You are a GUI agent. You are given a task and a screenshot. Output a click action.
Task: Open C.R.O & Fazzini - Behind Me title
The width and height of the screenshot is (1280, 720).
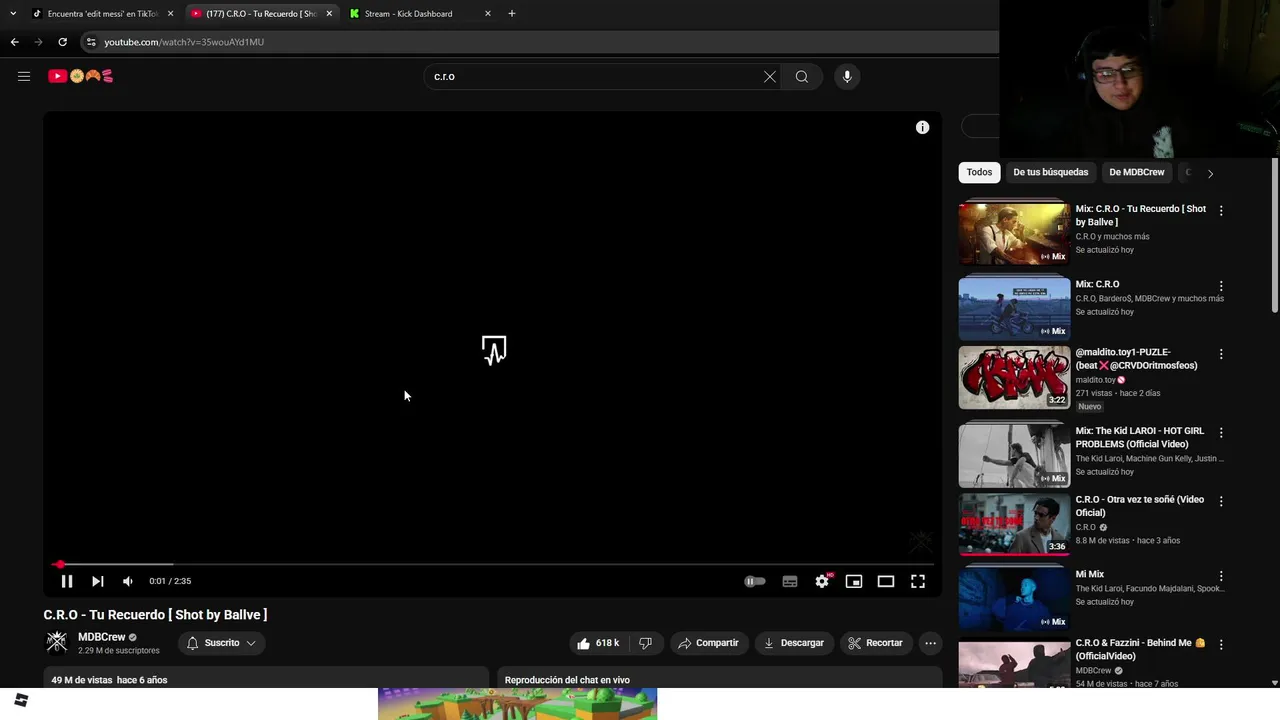[1140, 649]
